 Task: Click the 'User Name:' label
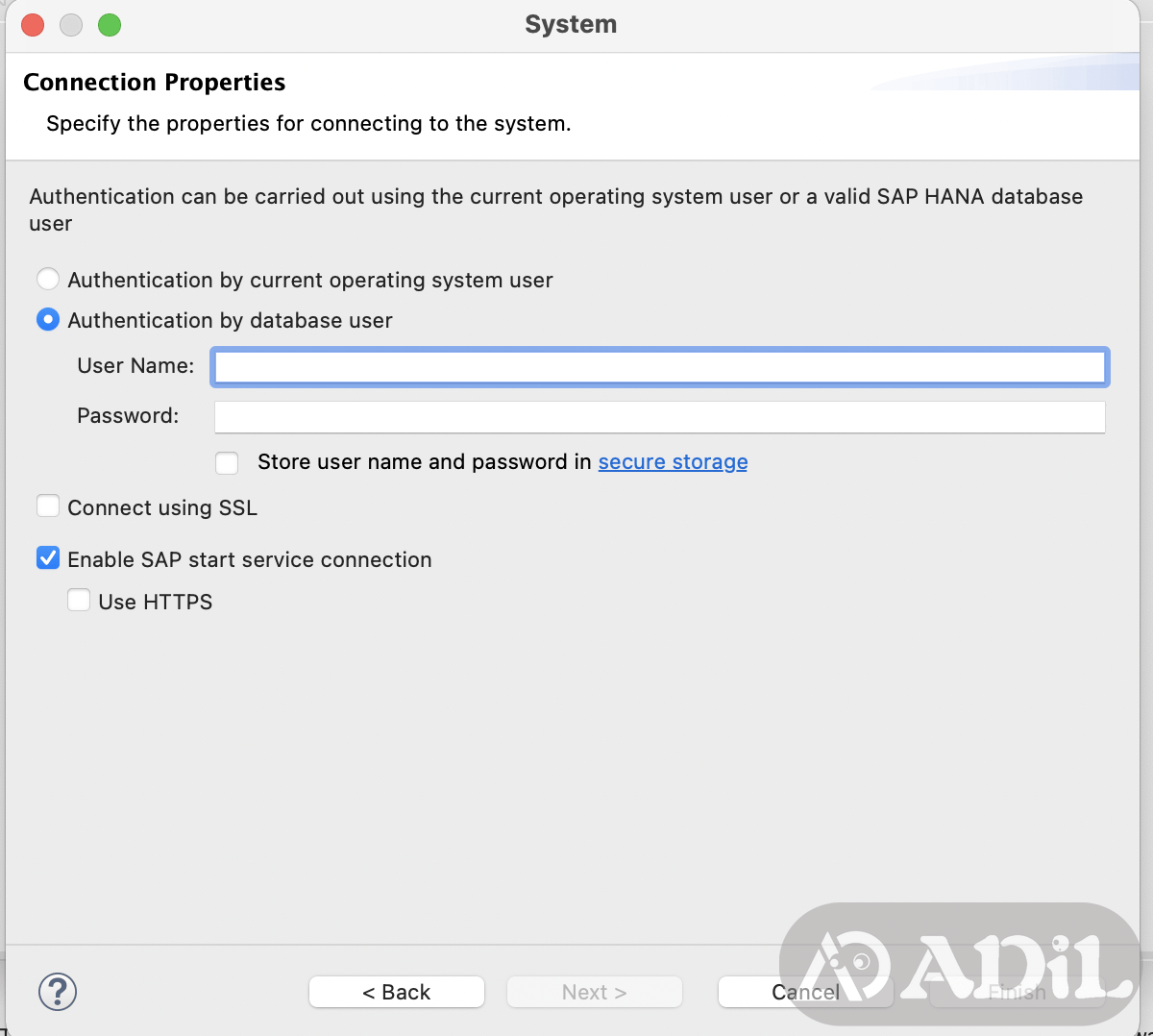(135, 366)
